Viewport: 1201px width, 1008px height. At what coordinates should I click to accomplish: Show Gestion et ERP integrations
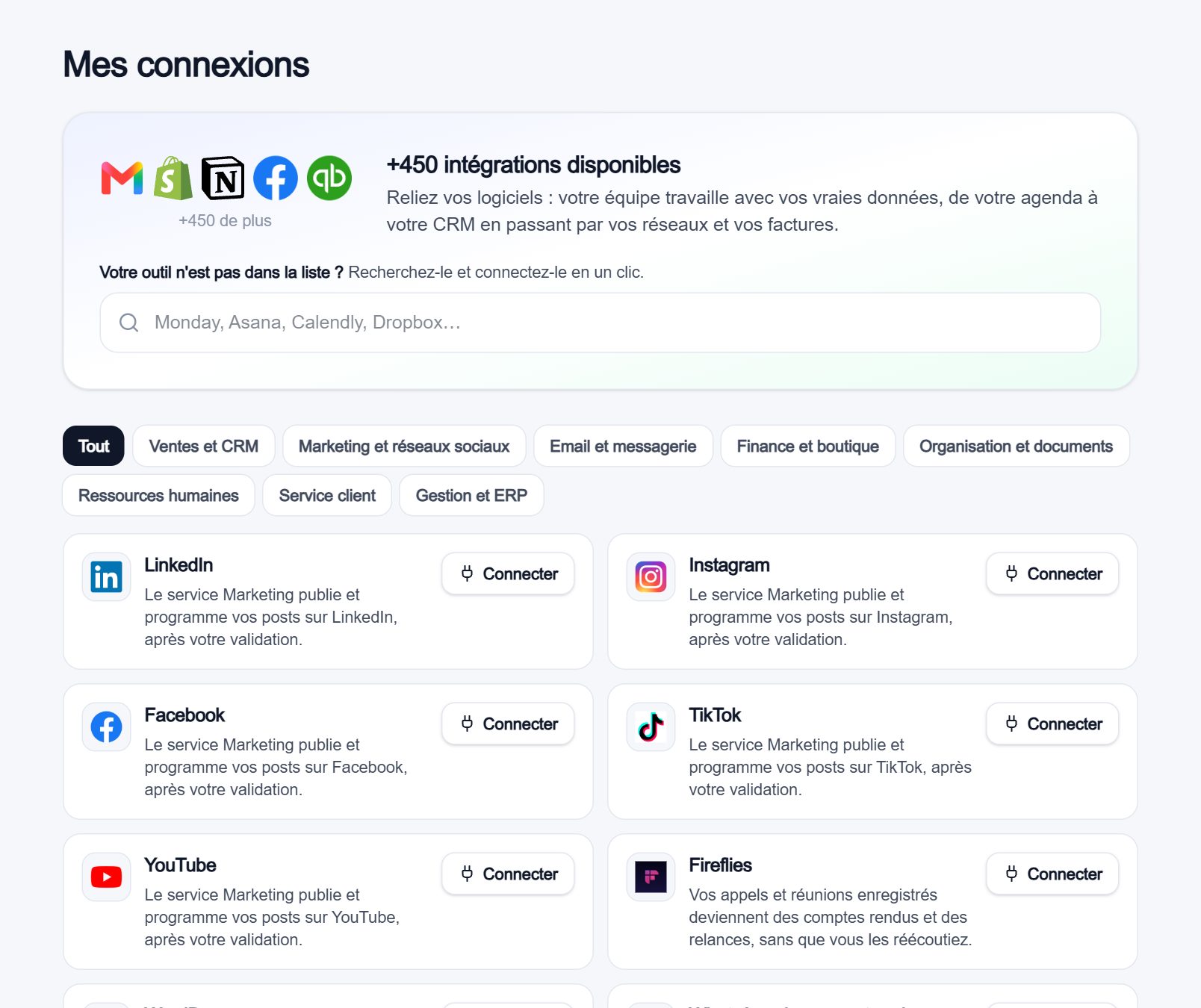pos(471,495)
